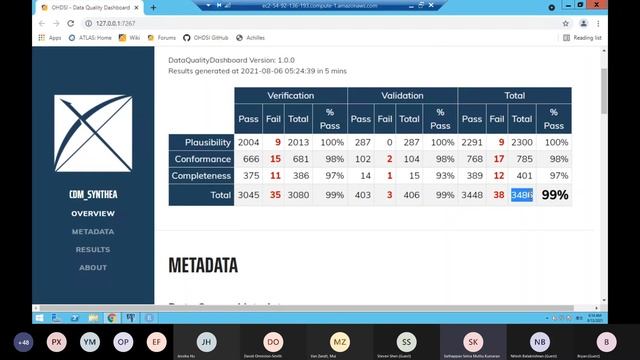Select participant YM avatar
Image resolution: width=640 pixels, height=360 pixels.
click(90, 342)
